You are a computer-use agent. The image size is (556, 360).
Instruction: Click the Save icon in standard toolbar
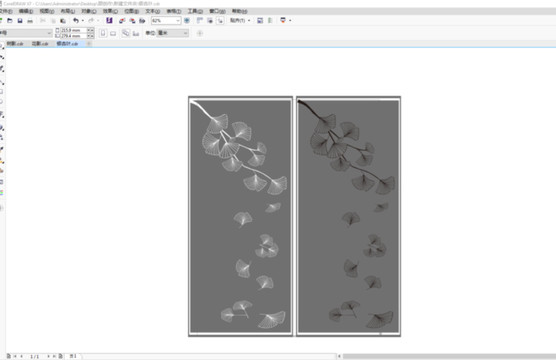(x=20, y=21)
